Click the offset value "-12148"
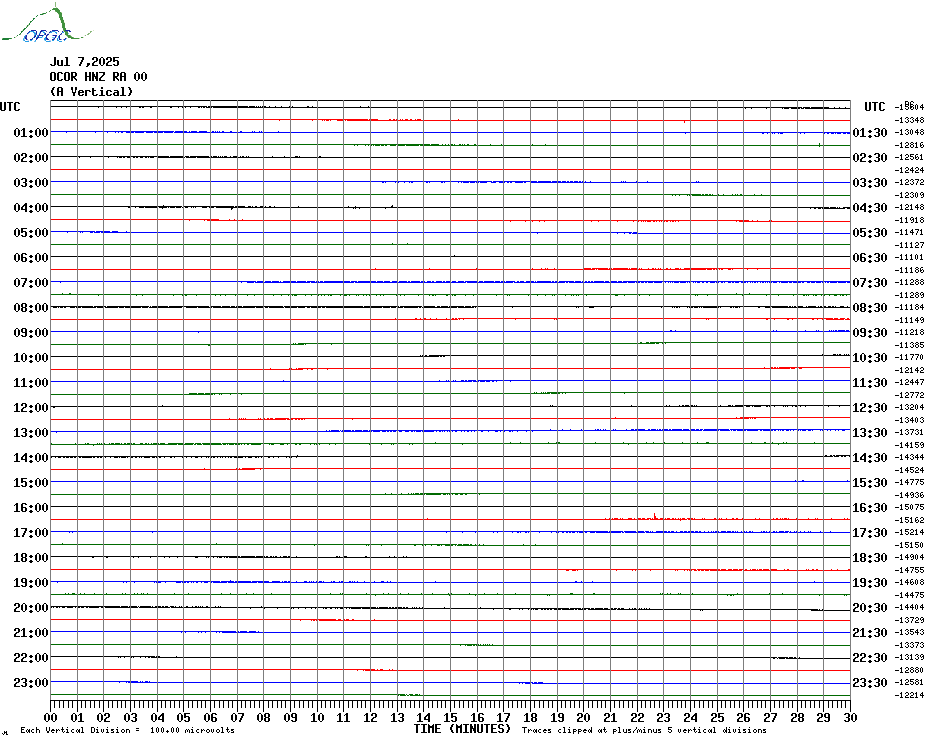The height and width of the screenshot is (744, 930). tap(909, 207)
